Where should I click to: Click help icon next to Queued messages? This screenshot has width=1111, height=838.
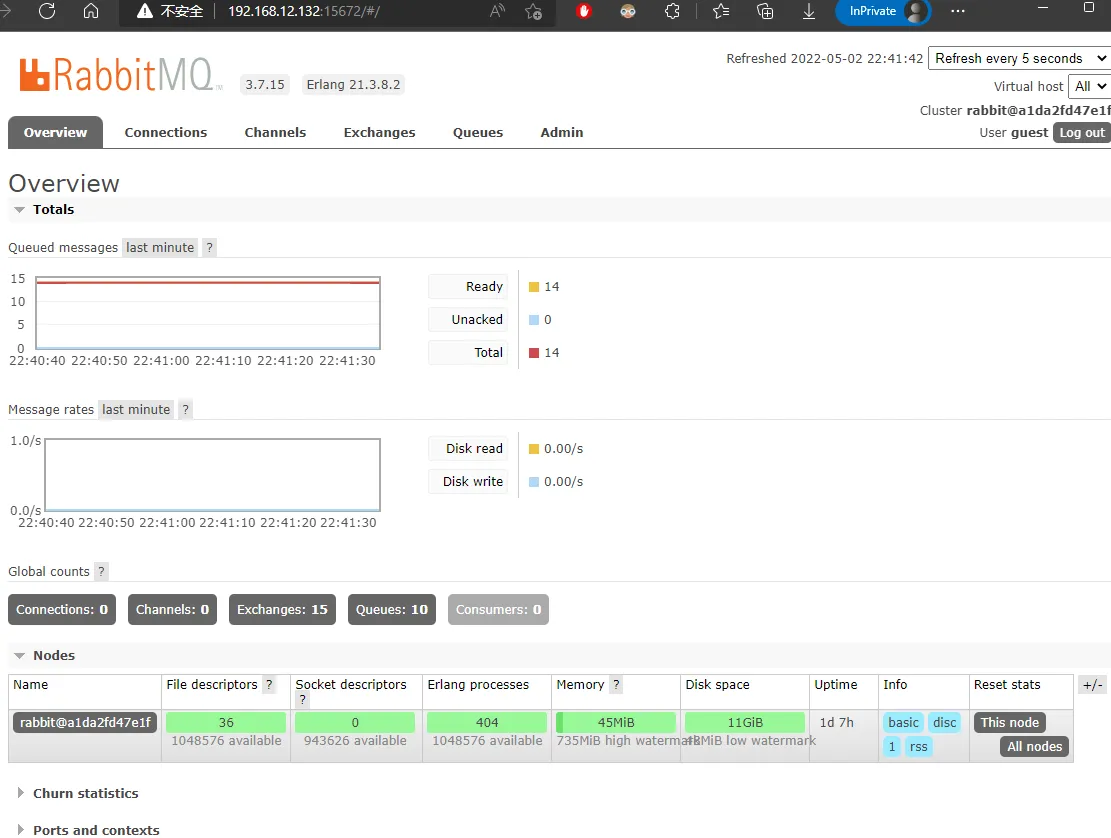click(209, 248)
